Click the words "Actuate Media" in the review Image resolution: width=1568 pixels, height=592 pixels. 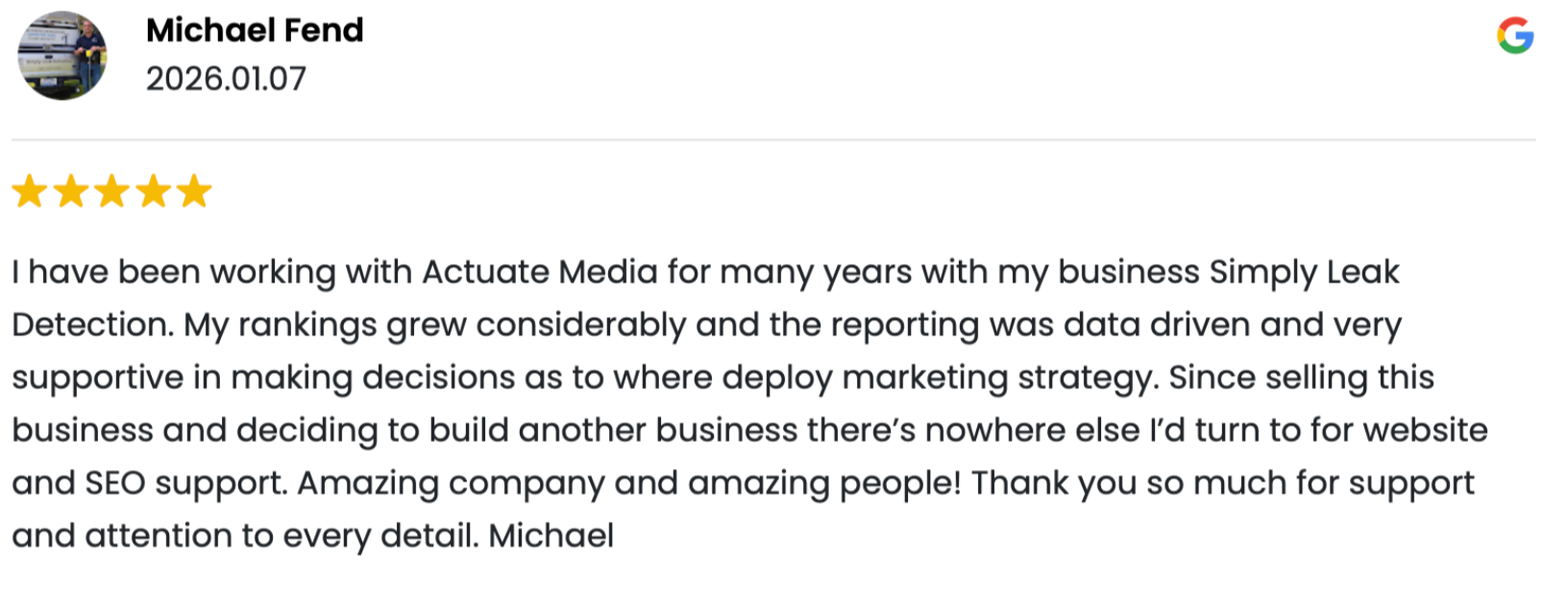tap(539, 272)
